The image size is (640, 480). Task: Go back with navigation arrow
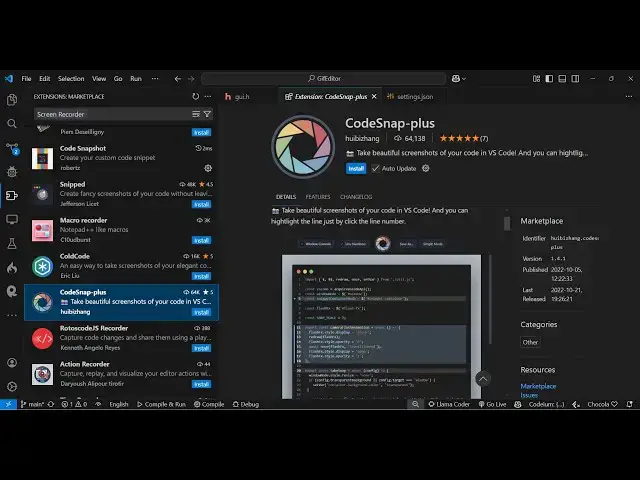[178, 79]
